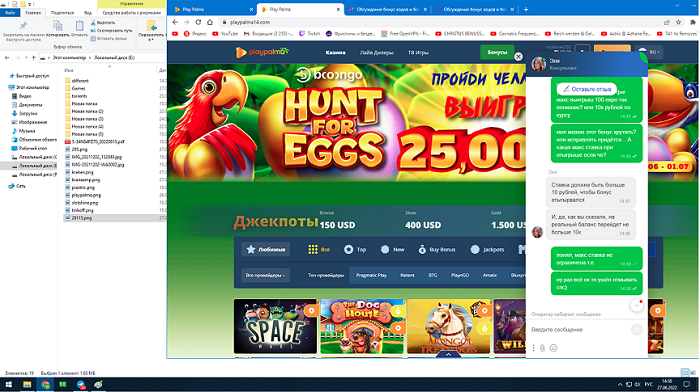The width and height of the screenshot is (700, 392).
Task: Send the chat message with arrow button
Action: 637,329
